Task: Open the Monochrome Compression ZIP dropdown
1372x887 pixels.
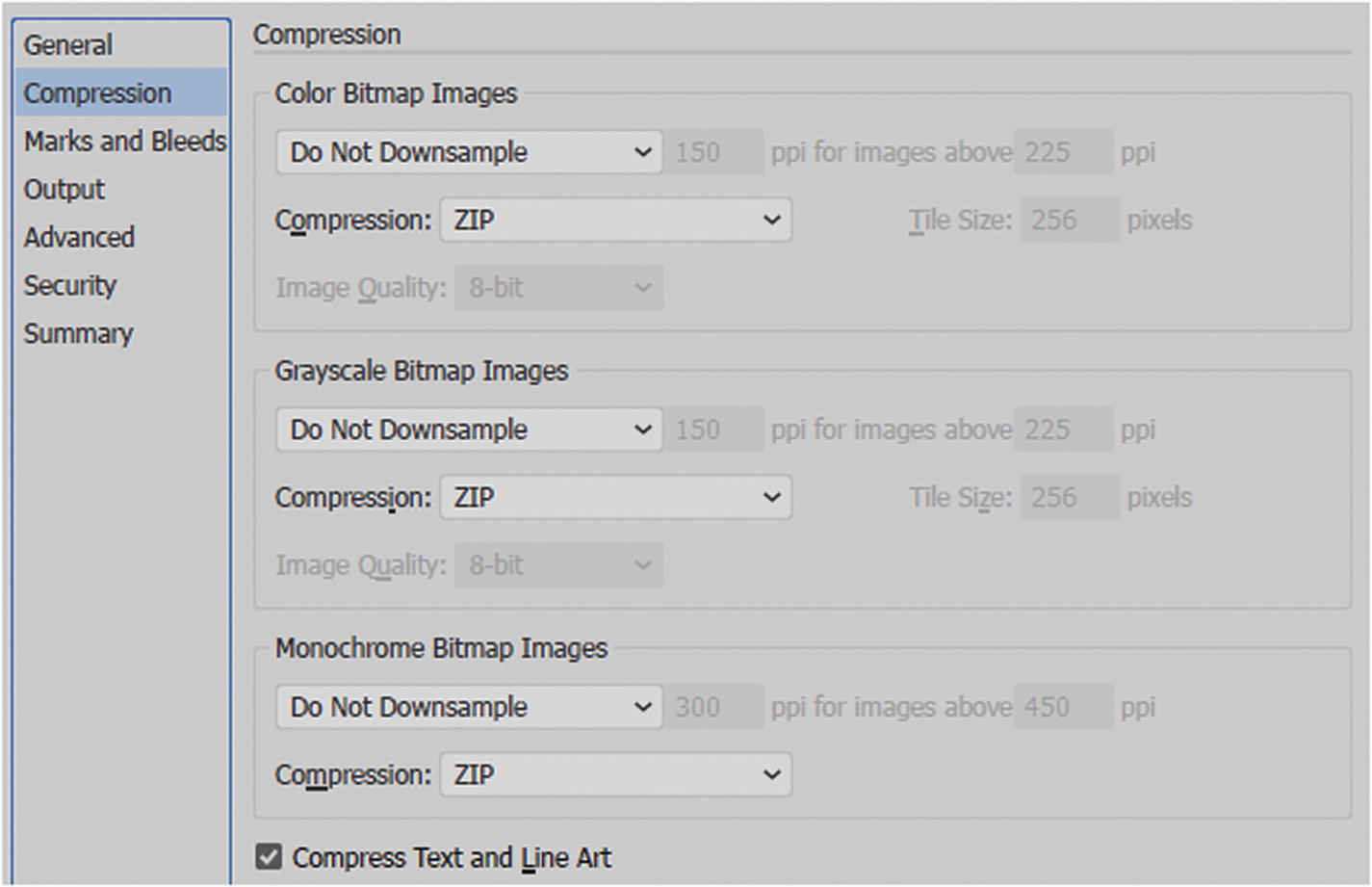Action: (x=614, y=774)
